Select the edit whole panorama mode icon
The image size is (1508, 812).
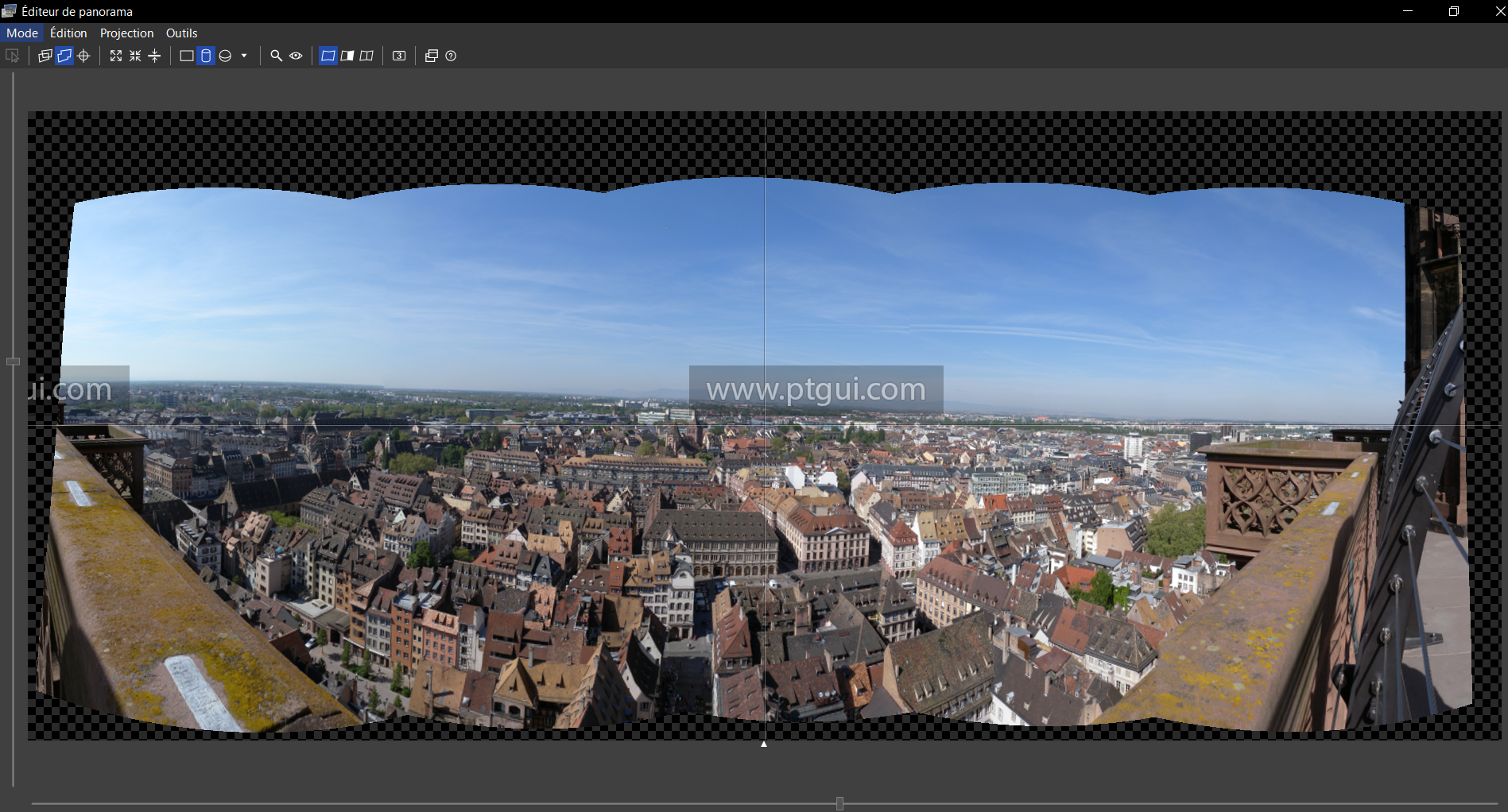coord(64,56)
